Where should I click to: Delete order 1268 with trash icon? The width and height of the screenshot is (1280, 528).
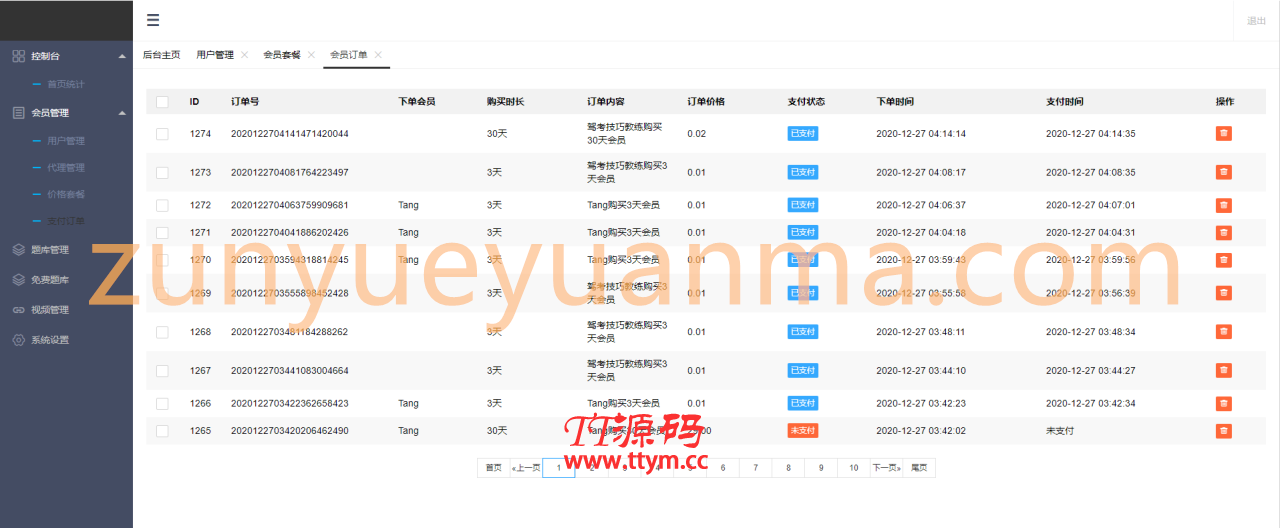[x=1224, y=331]
